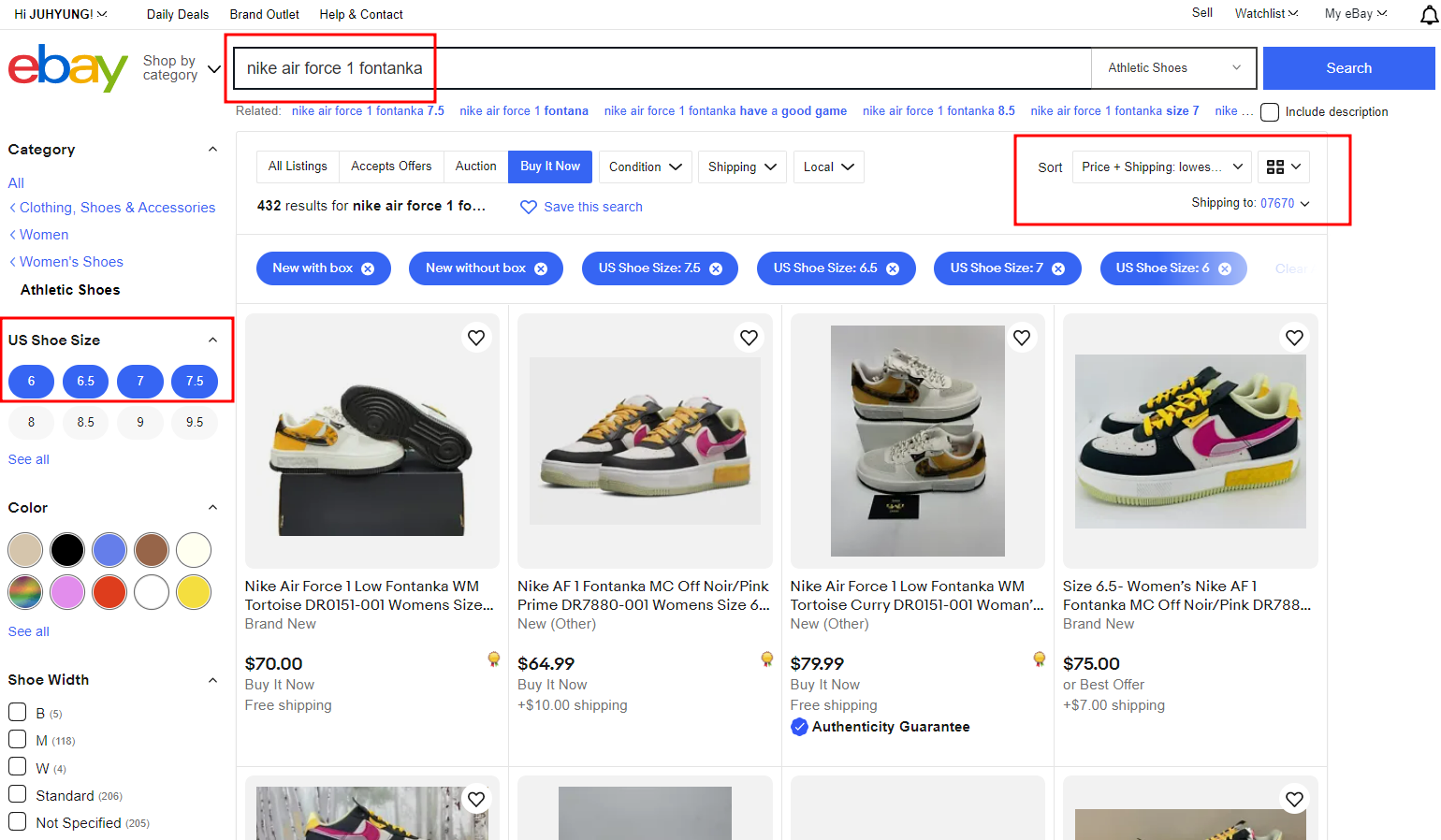
Task: Go to the eBay home logo
Action: tap(67, 67)
